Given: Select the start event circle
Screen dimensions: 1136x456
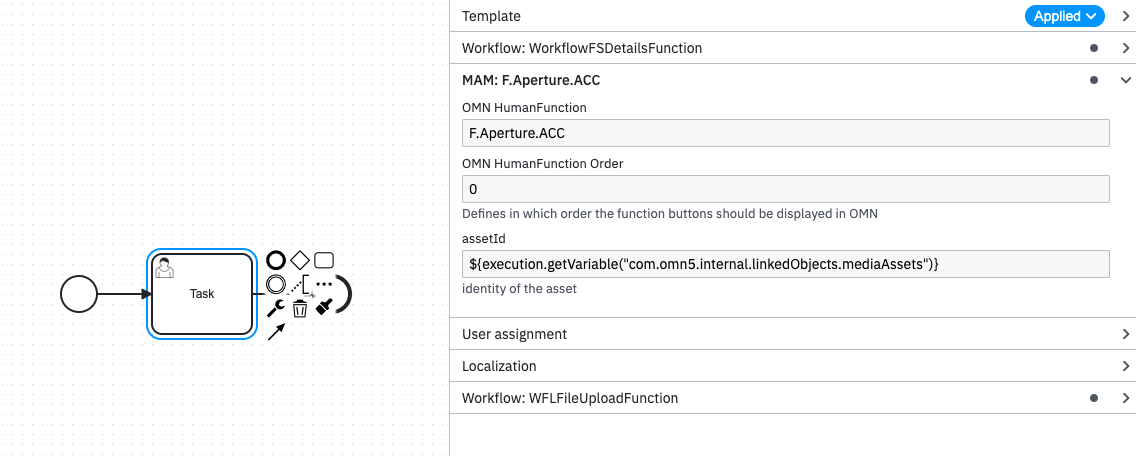Looking at the screenshot, I should tap(79, 294).
